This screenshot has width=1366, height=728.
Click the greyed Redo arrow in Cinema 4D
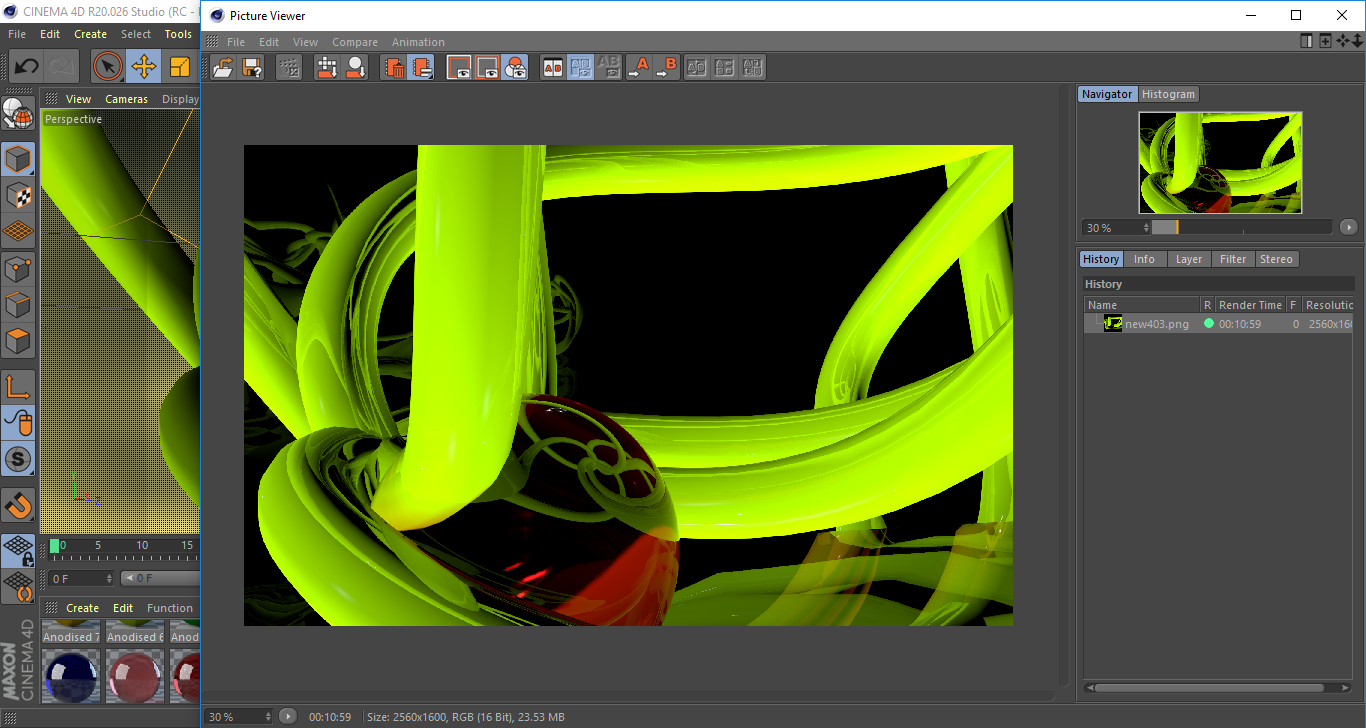point(62,67)
